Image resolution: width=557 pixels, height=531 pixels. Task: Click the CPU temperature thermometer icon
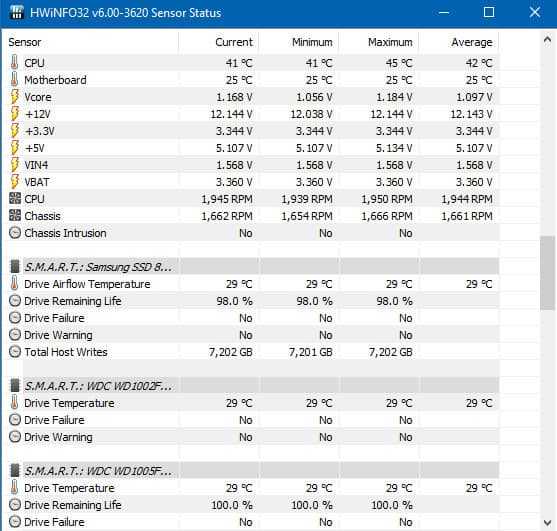coord(15,63)
